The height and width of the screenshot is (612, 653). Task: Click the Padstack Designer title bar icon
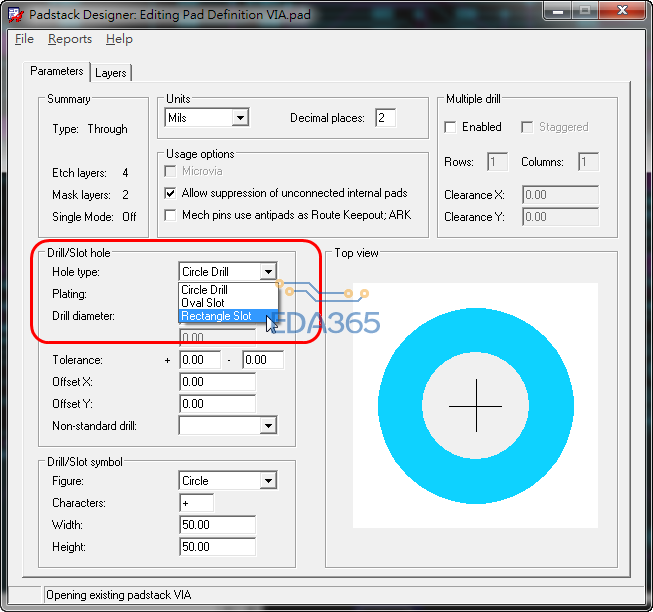(x=16, y=15)
